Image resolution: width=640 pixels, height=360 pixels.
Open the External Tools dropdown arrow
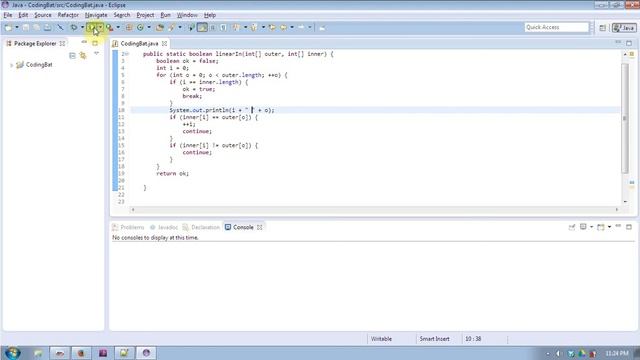(x=118, y=27)
